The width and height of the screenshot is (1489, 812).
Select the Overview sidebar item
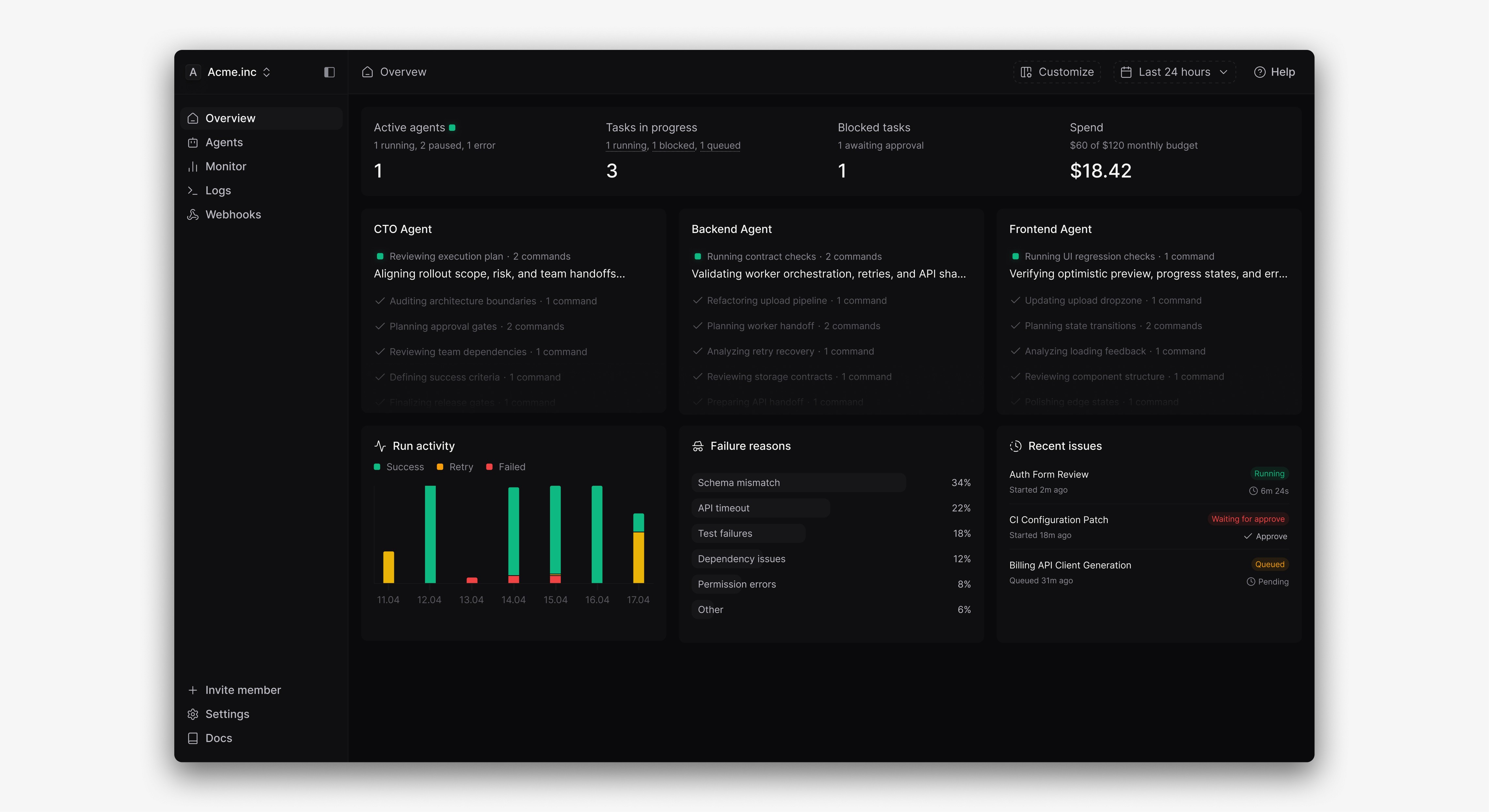230,118
